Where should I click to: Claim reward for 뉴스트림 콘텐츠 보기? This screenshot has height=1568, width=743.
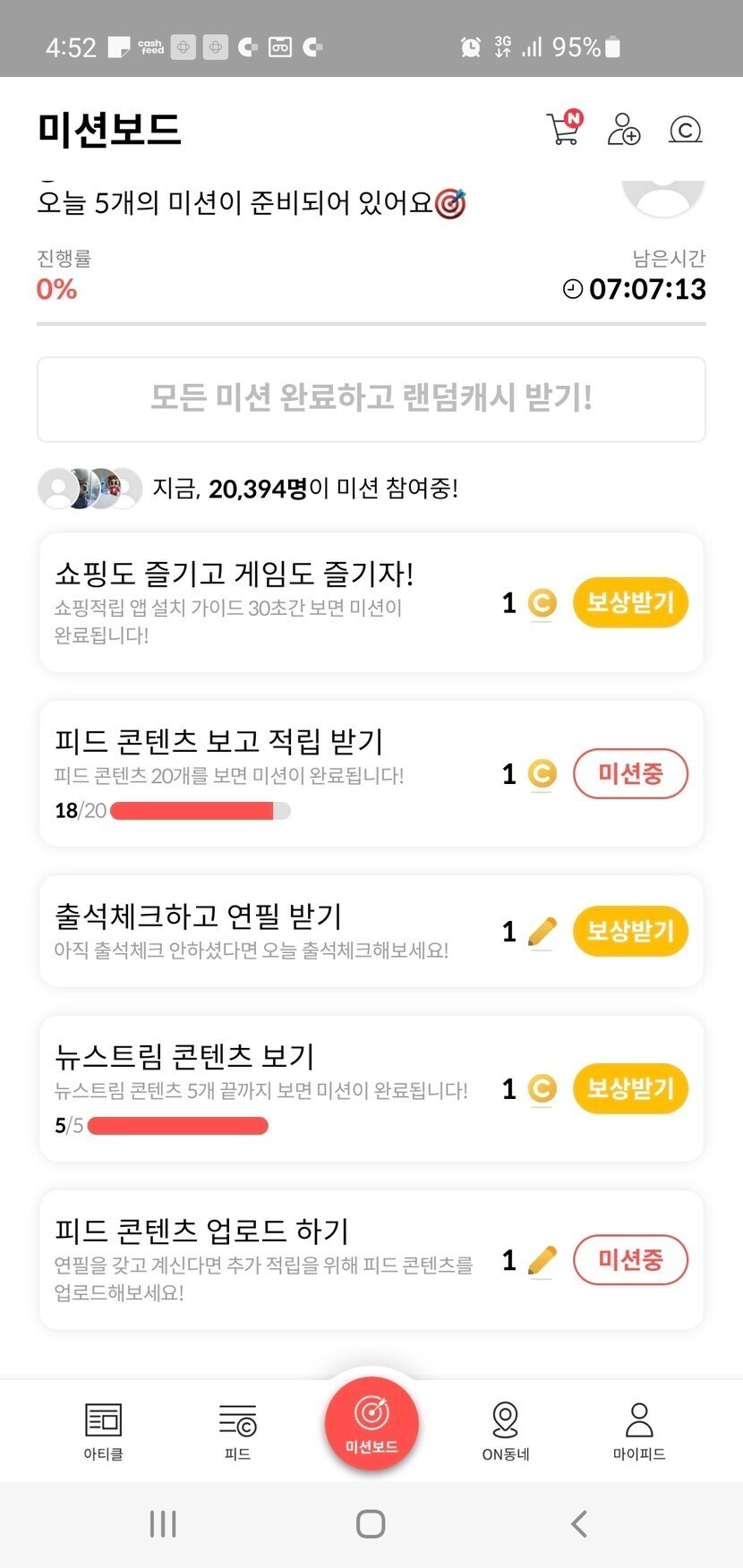[x=630, y=1088]
